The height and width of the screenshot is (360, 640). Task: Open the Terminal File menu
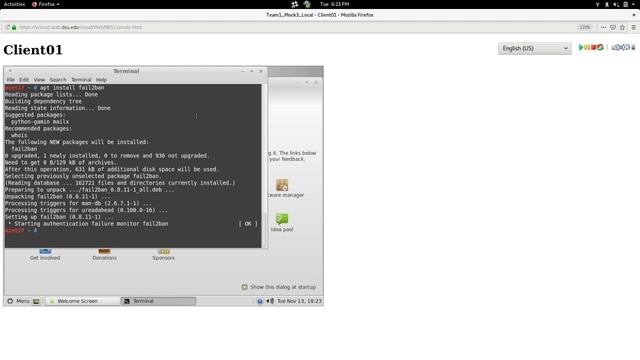point(11,80)
